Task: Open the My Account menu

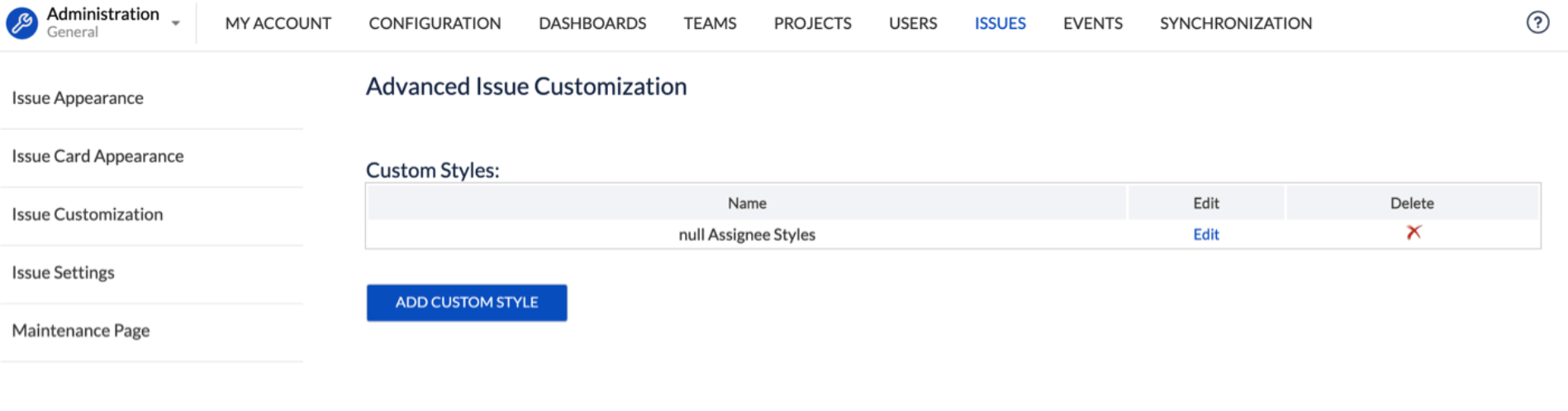Action: [278, 23]
